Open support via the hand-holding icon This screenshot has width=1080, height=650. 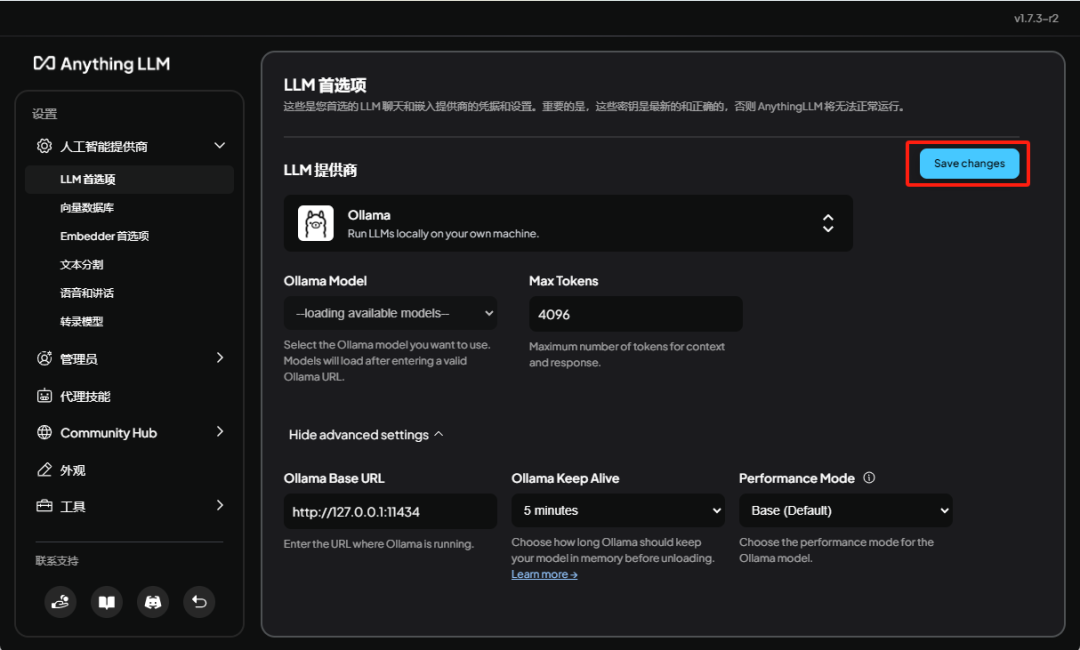[x=61, y=602]
